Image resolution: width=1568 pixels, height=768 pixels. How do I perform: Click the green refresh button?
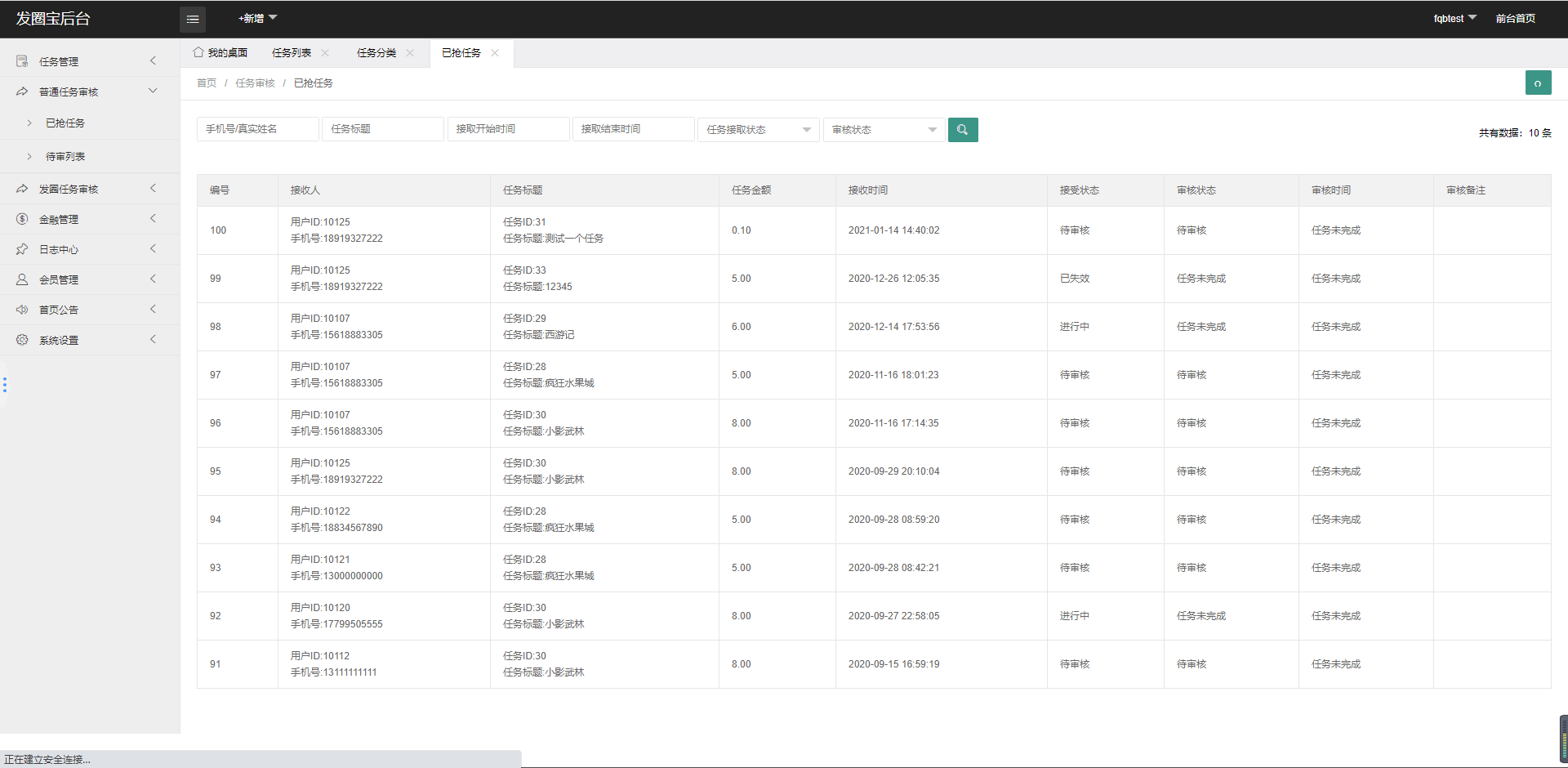pos(1538,83)
